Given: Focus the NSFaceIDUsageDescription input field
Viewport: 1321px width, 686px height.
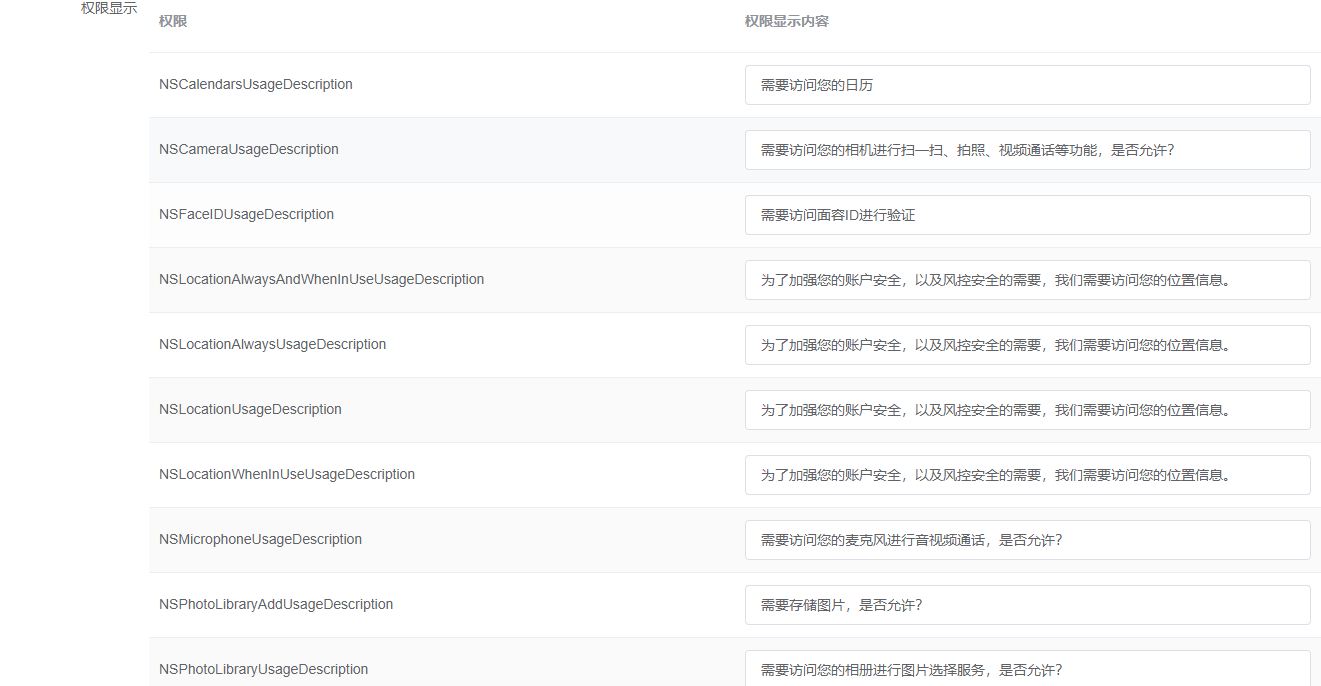Looking at the screenshot, I should point(1027,215).
